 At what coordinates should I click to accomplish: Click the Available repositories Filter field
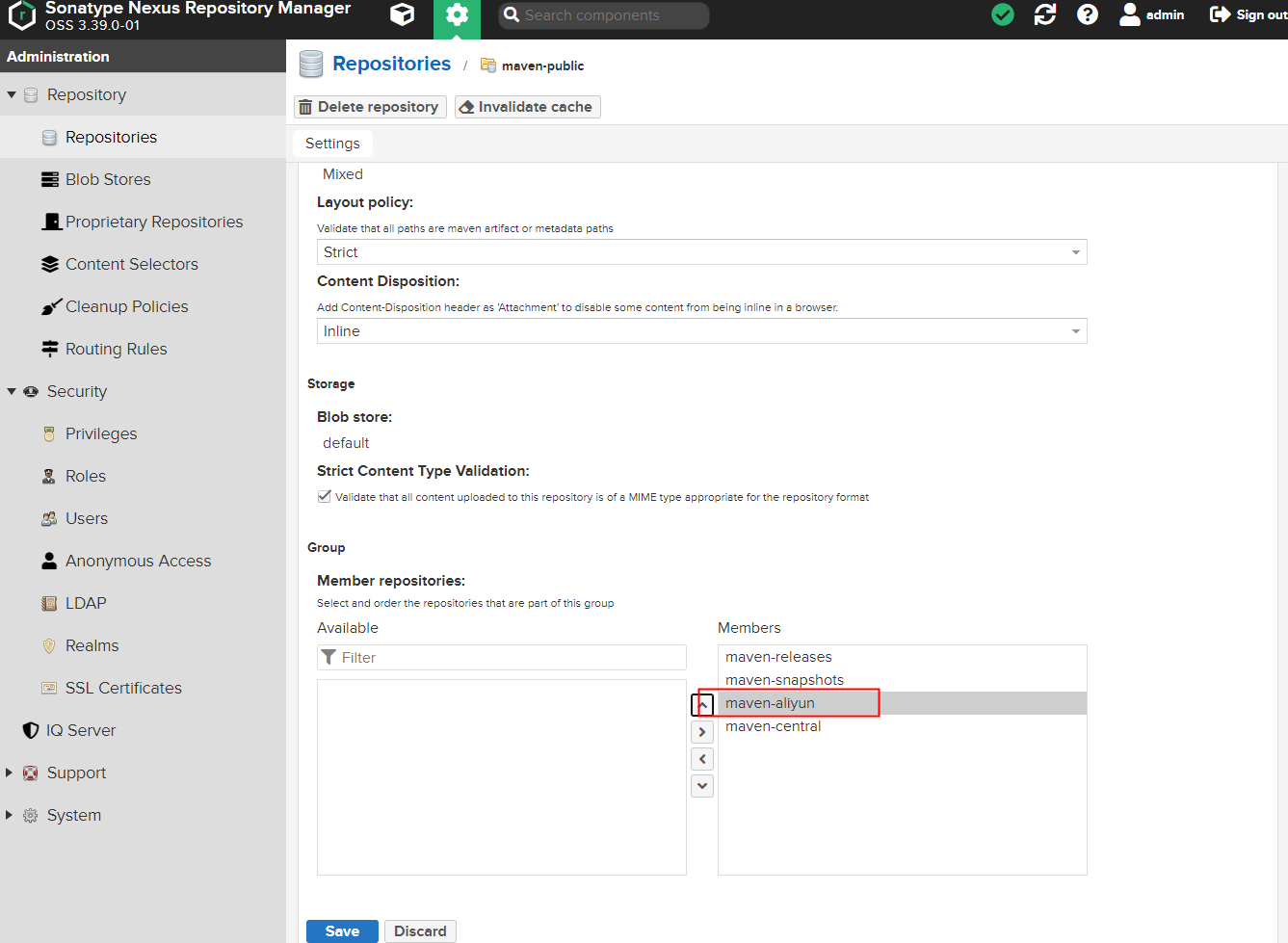coord(501,658)
